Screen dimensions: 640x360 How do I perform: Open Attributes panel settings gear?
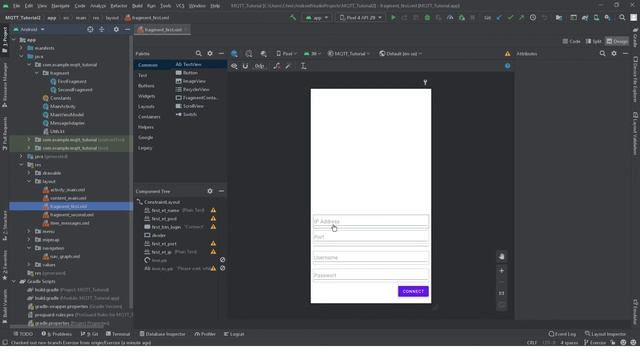pos(614,53)
